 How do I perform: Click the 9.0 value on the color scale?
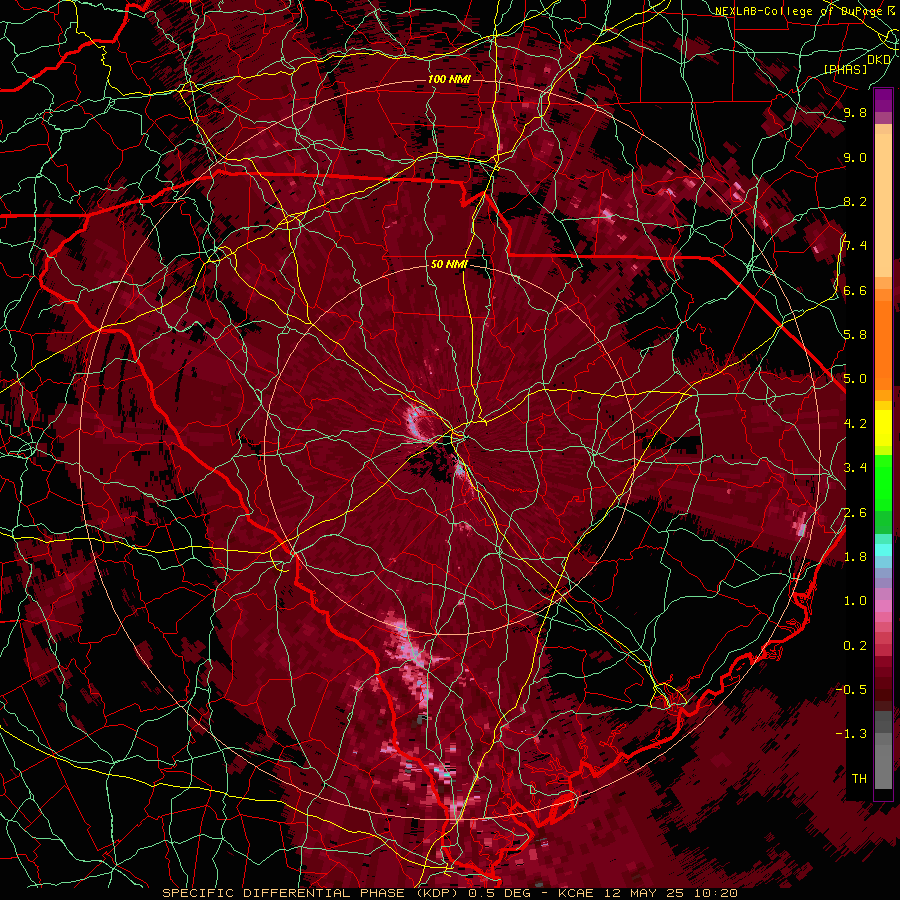(x=855, y=157)
